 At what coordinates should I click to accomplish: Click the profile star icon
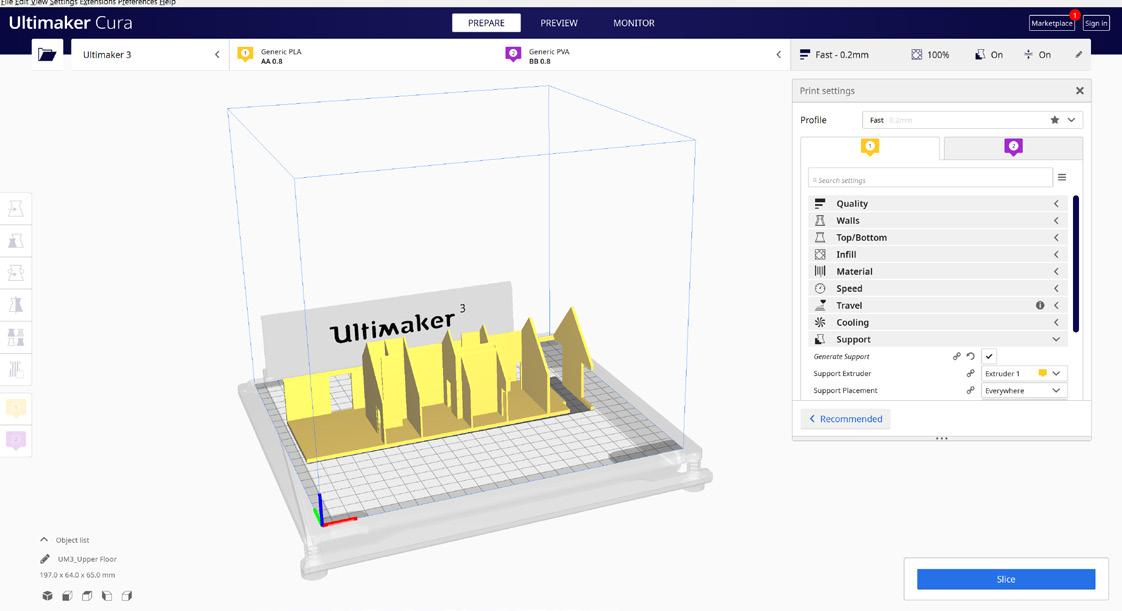[x=1054, y=120]
